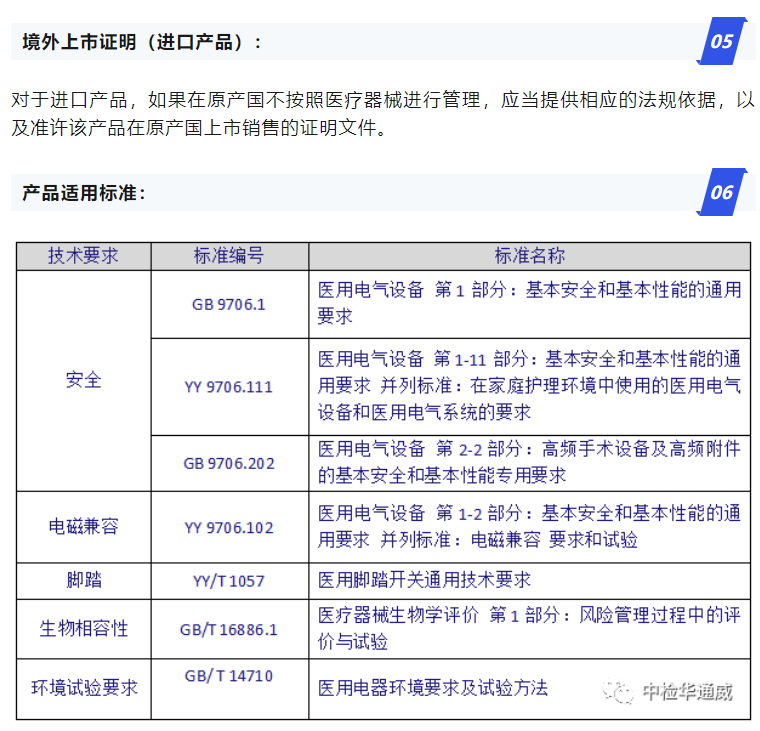Click the 电磁兼容 row label
760x731 pixels.
point(83,527)
